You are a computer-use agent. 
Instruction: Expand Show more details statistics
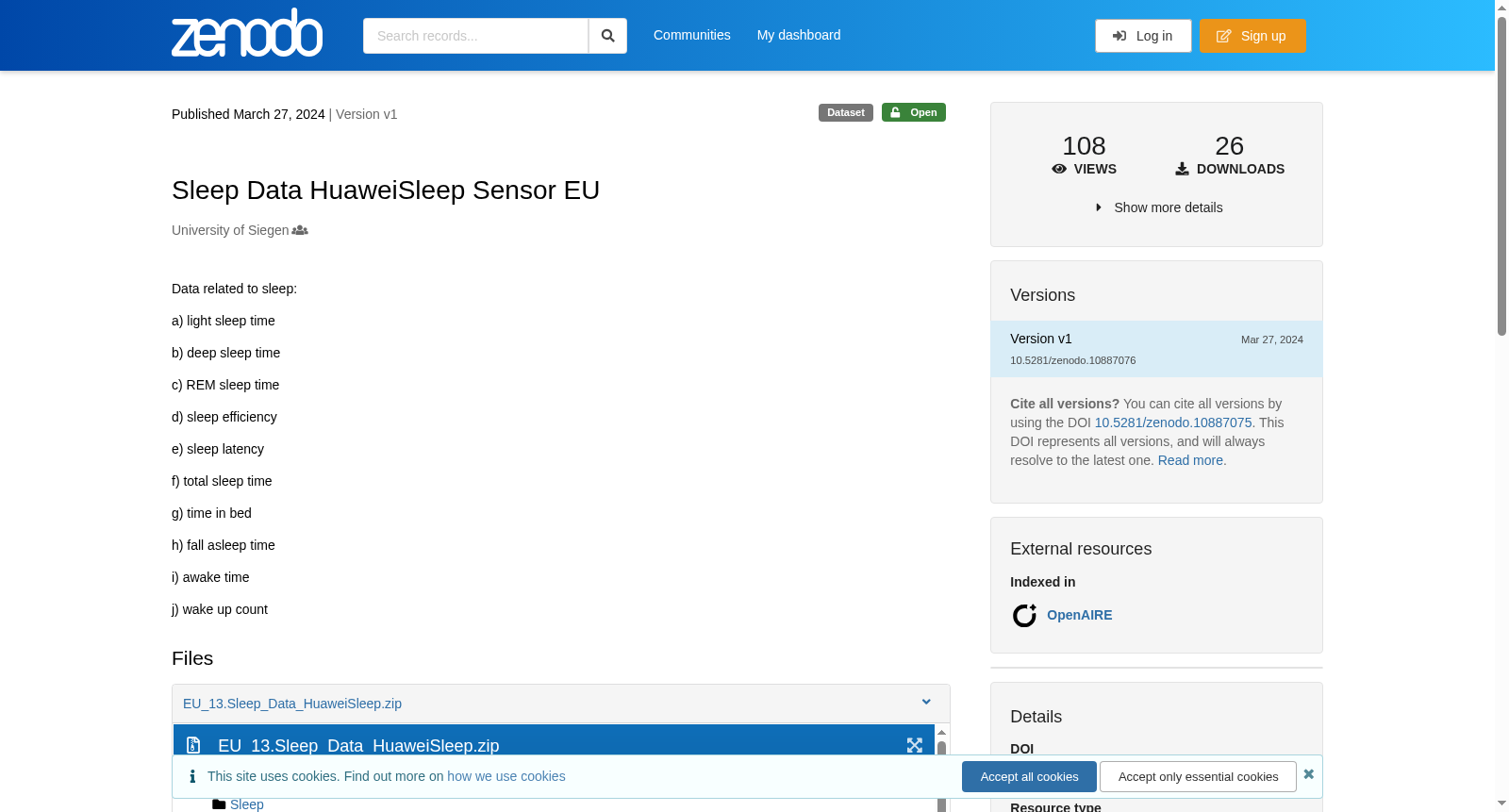pyautogui.click(x=1158, y=207)
